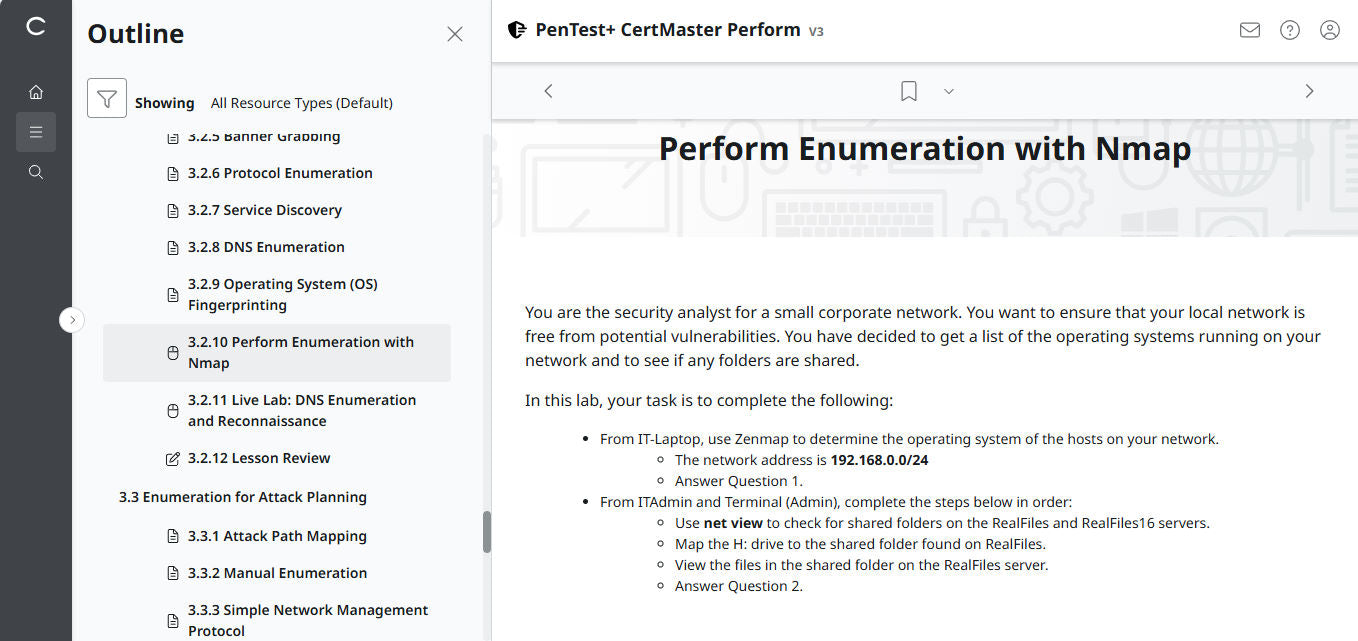Open the messages envelope icon
The height and width of the screenshot is (641, 1358).
pos(1249,30)
